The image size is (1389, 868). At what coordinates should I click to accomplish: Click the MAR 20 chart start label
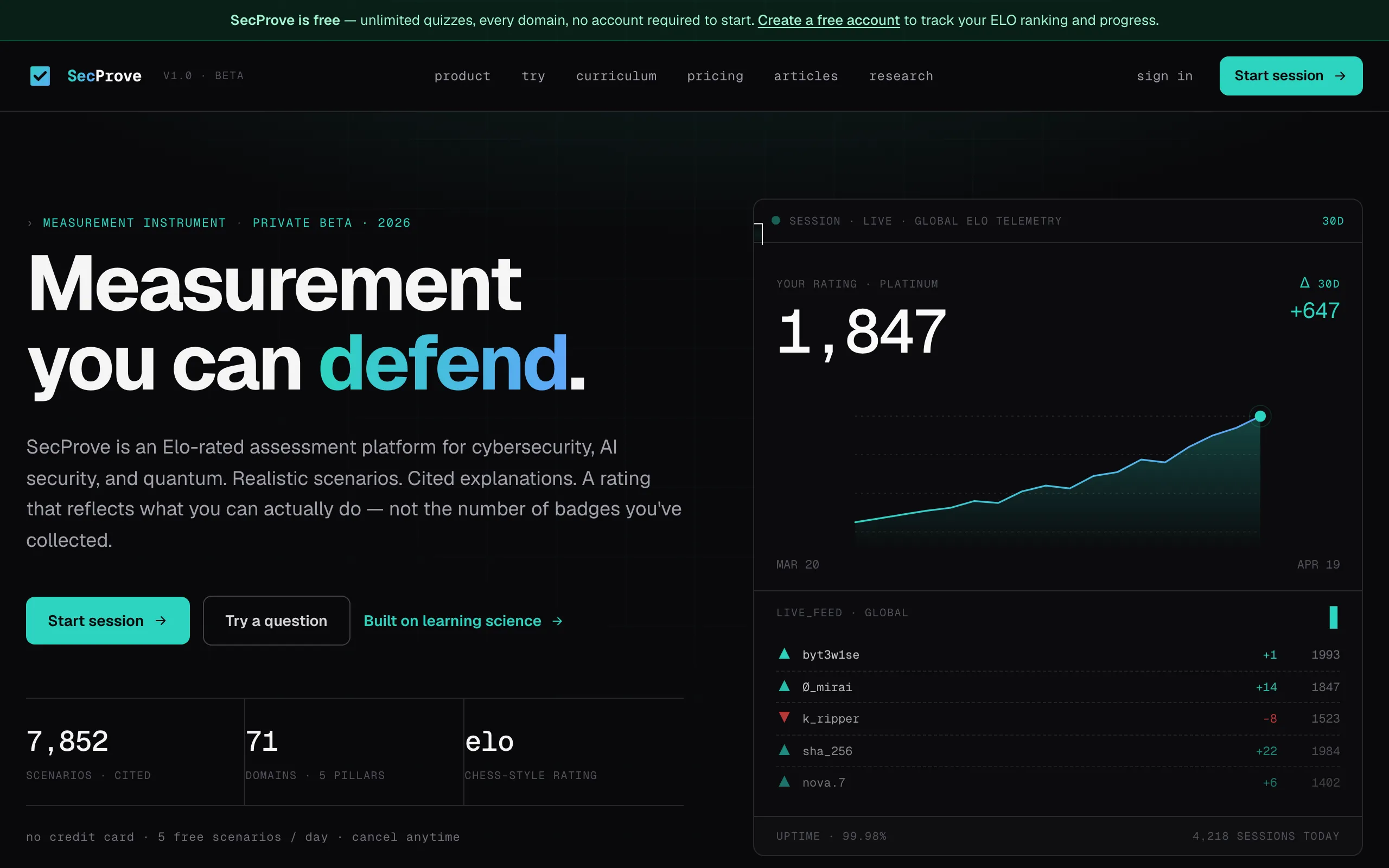(797, 565)
